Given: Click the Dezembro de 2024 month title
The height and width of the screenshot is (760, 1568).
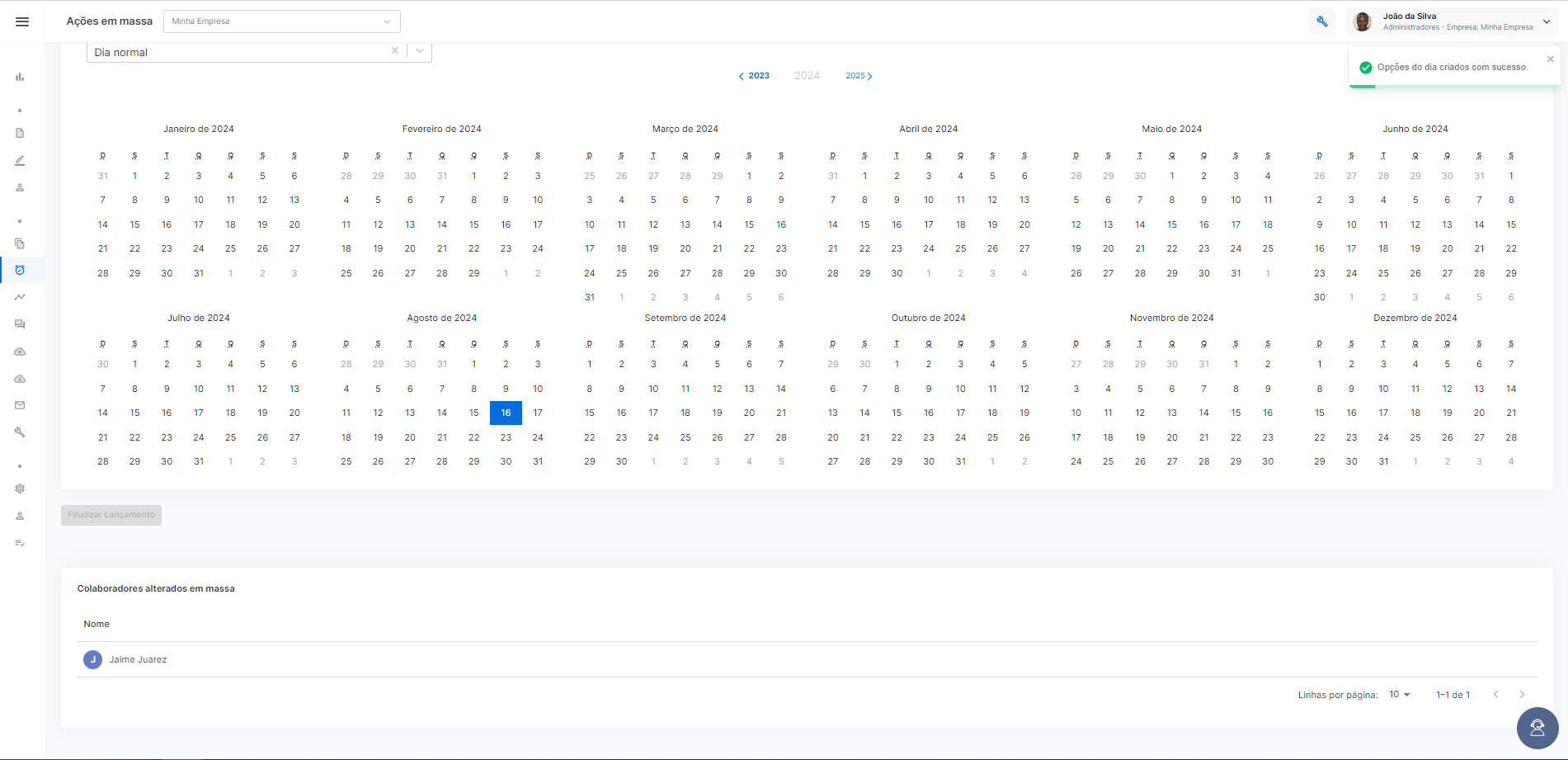Looking at the screenshot, I should [1415, 318].
